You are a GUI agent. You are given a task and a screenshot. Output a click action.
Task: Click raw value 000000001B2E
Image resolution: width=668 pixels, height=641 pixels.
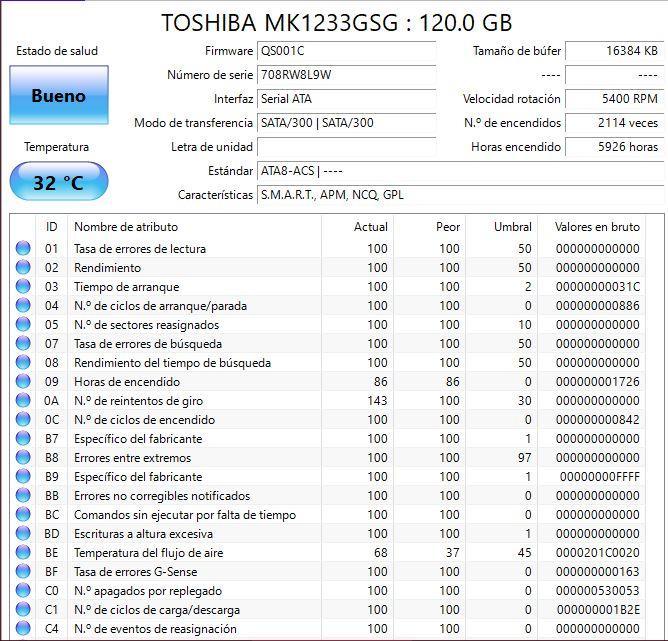click(598, 610)
